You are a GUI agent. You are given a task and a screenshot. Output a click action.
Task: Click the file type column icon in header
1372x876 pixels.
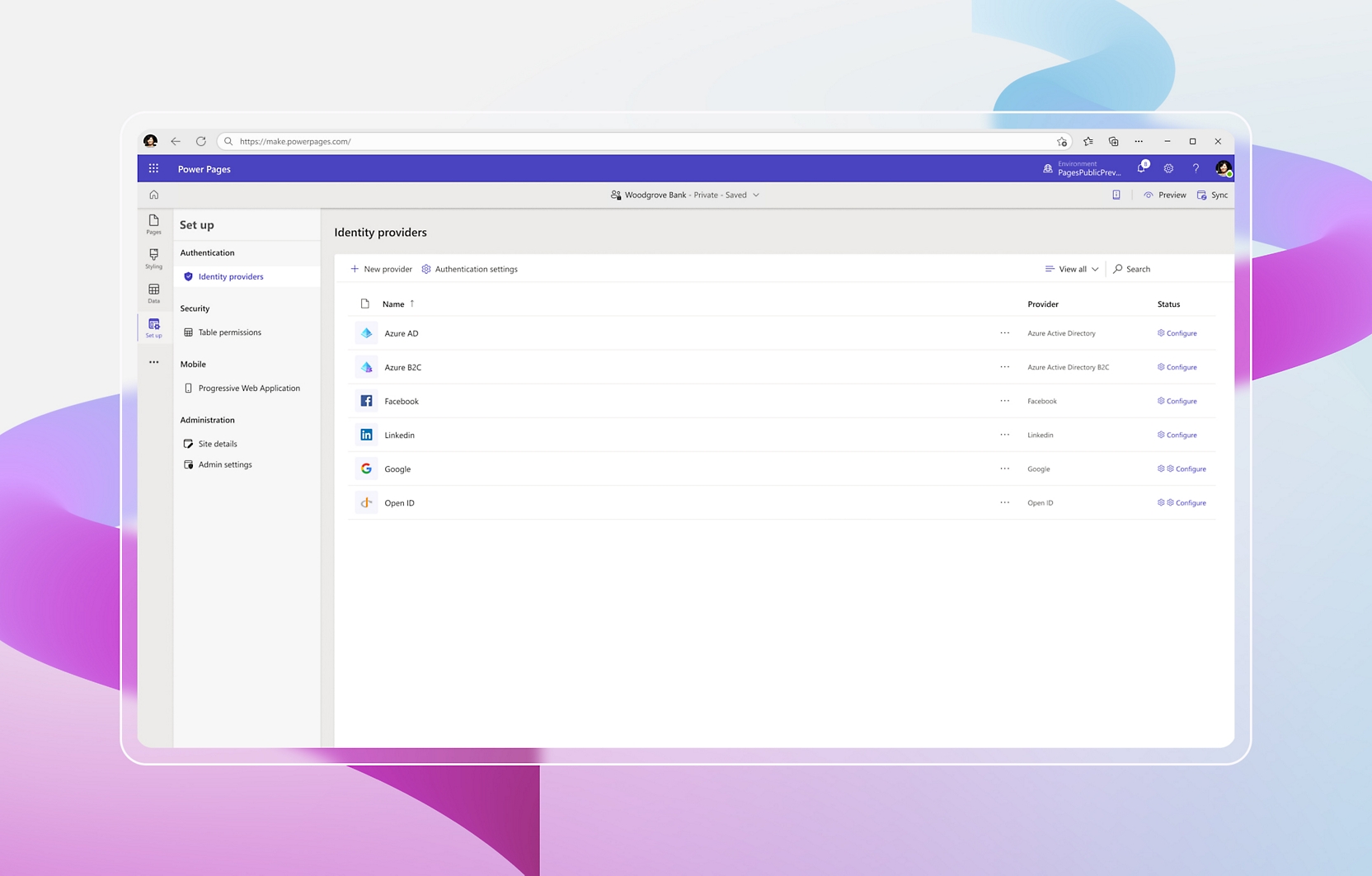[365, 304]
